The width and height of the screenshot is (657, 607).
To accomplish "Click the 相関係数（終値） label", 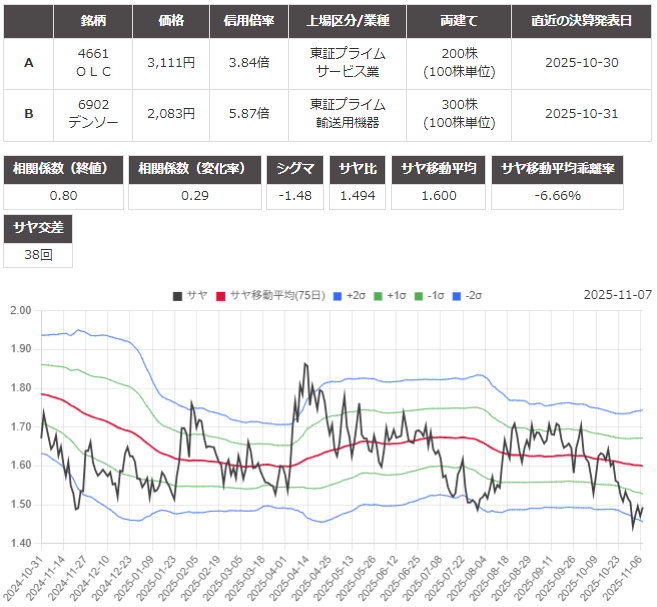I will 64,168.
